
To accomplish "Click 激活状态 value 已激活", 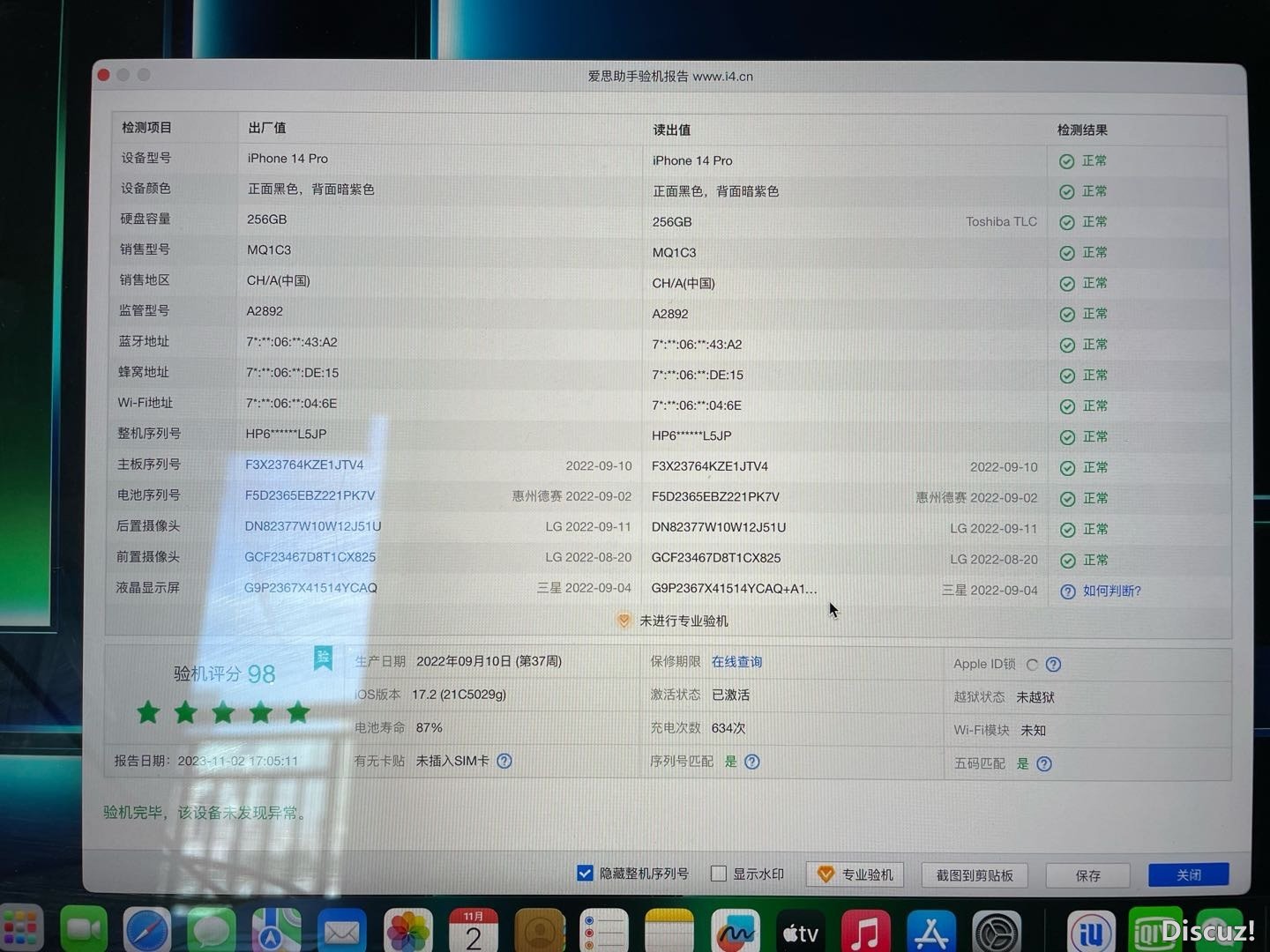I will pyautogui.click(x=730, y=695).
